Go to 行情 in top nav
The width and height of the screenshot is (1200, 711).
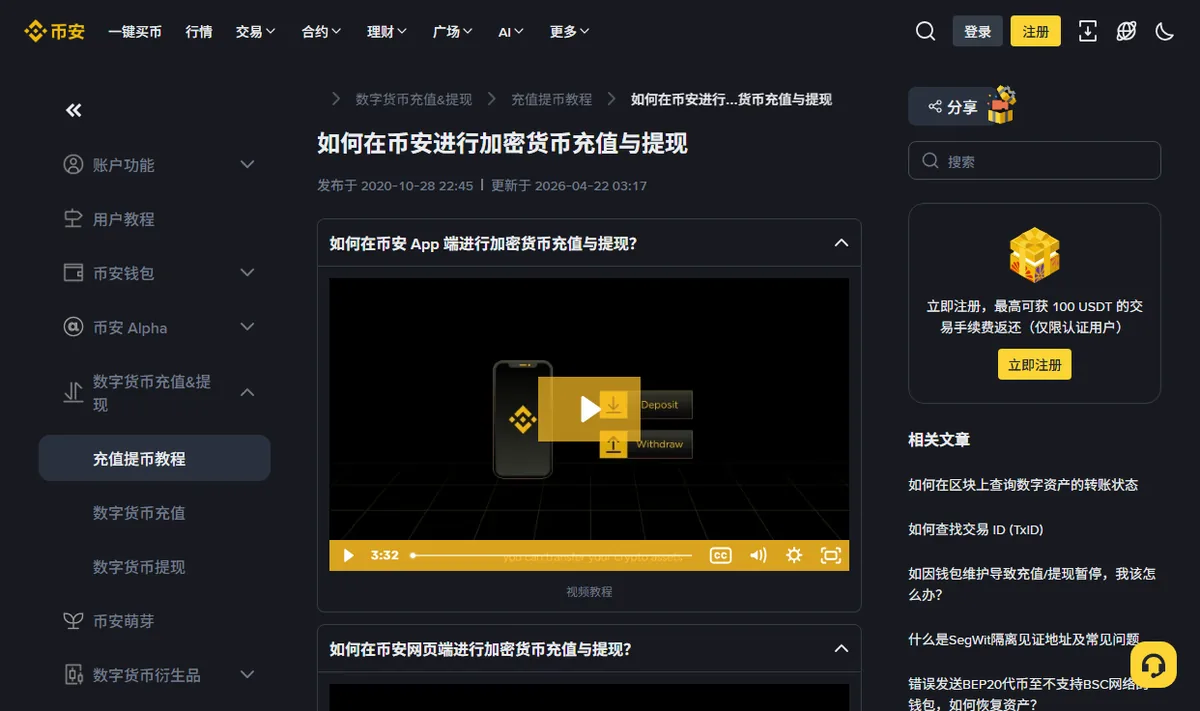click(199, 31)
